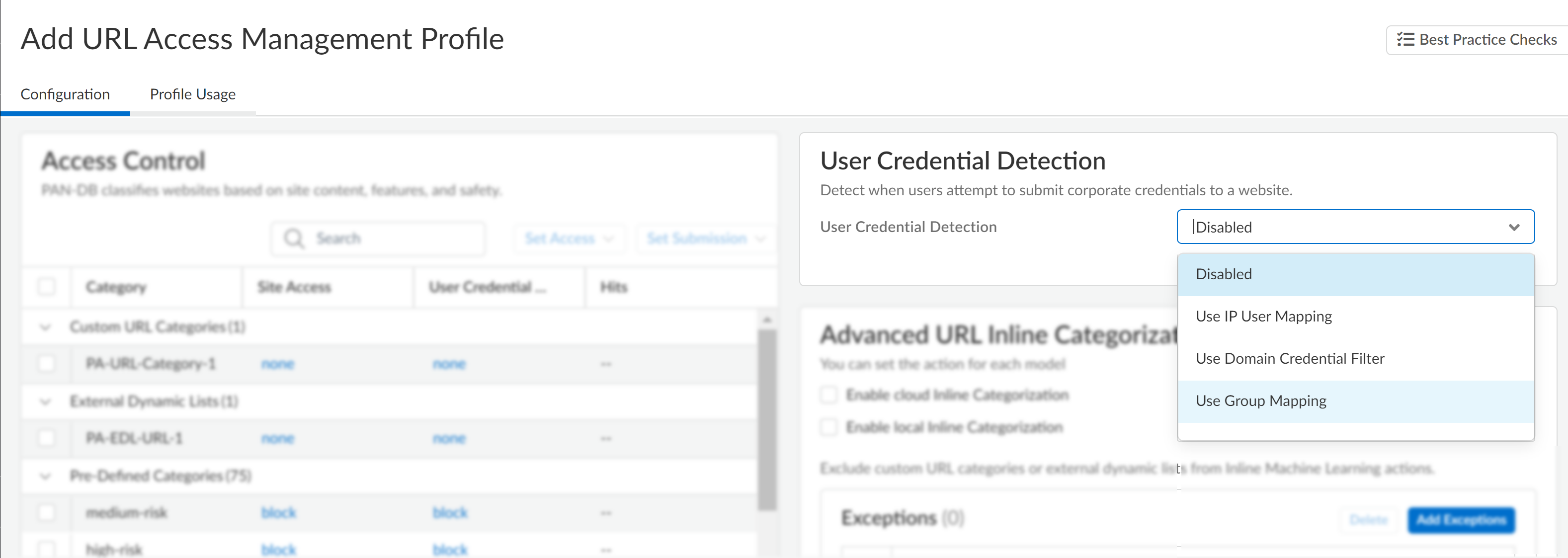Screen dimensions: 1568x558
Task: Click the dropdown arrow in User Credential Detection
Action: point(1514,227)
